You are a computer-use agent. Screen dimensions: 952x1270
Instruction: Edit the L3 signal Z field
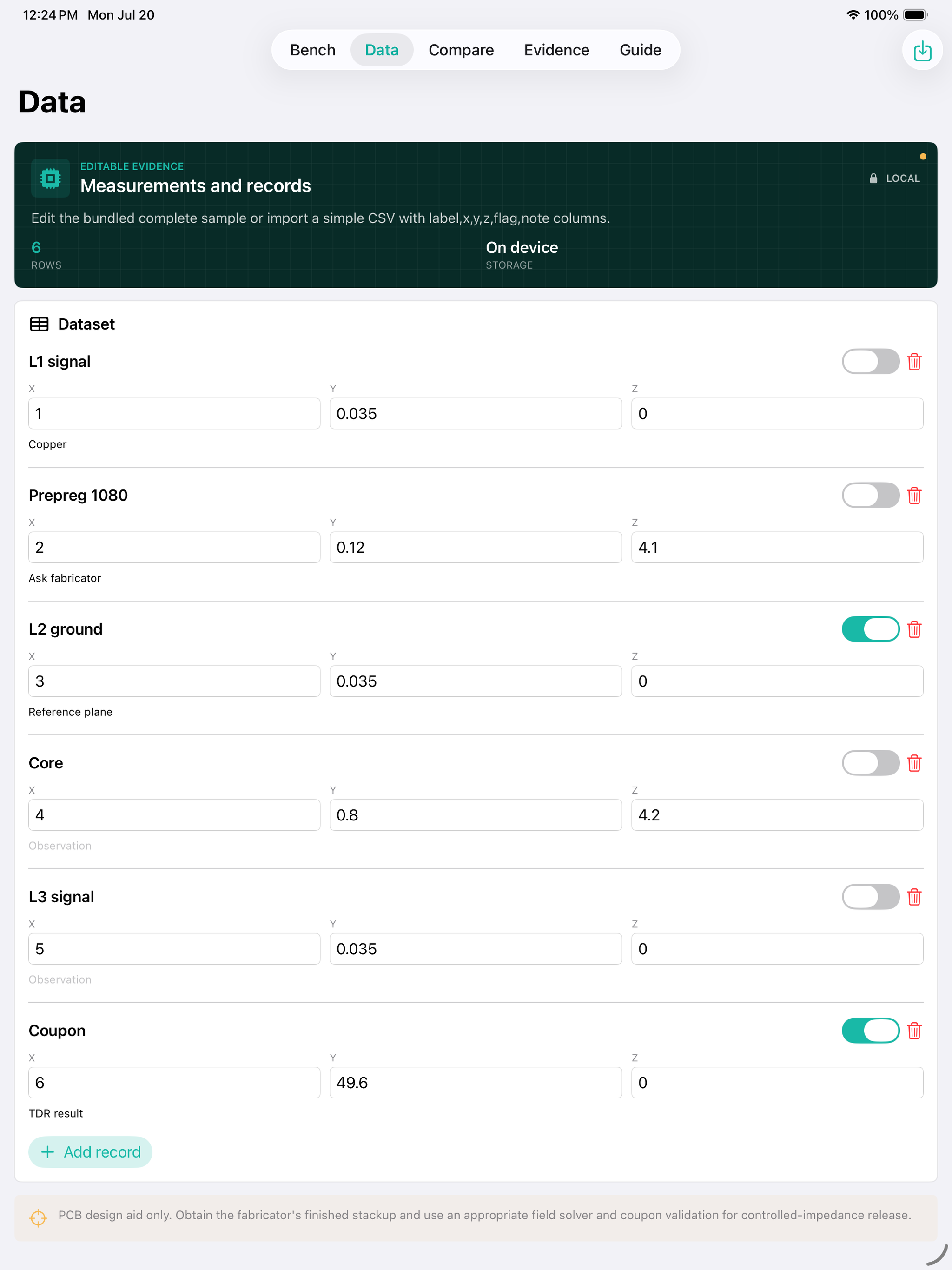click(x=777, y=949)
